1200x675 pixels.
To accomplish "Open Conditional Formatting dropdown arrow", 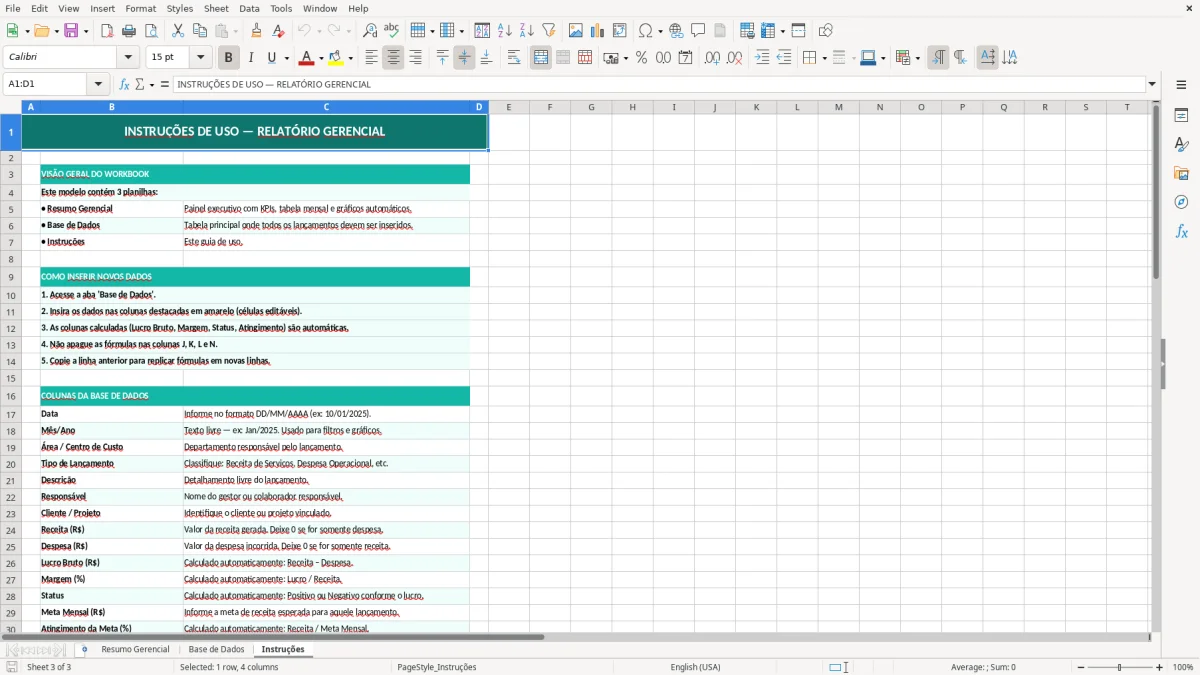I will point(917,58).
